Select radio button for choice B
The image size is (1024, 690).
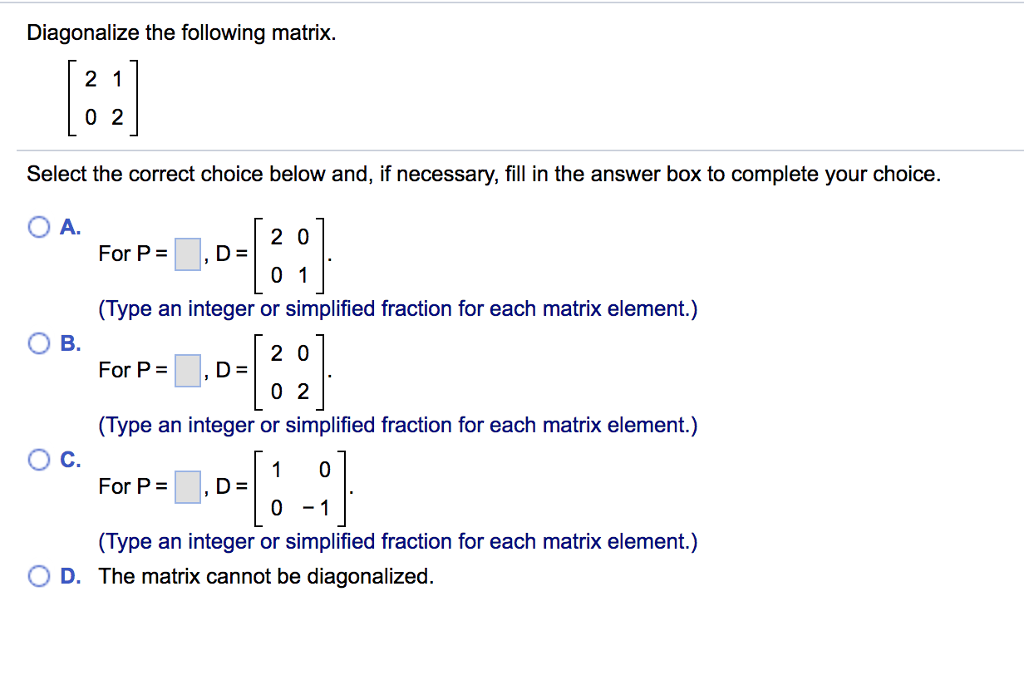[x=39, y=343]
